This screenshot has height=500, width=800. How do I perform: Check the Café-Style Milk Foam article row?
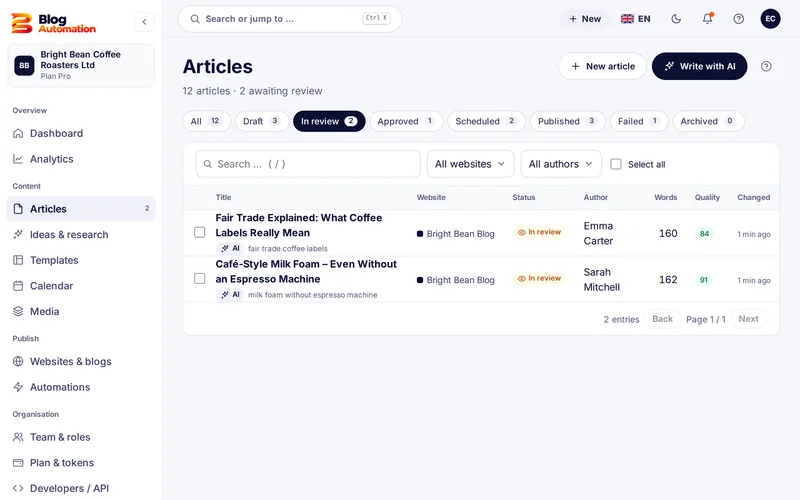click(x=199, y=279)
